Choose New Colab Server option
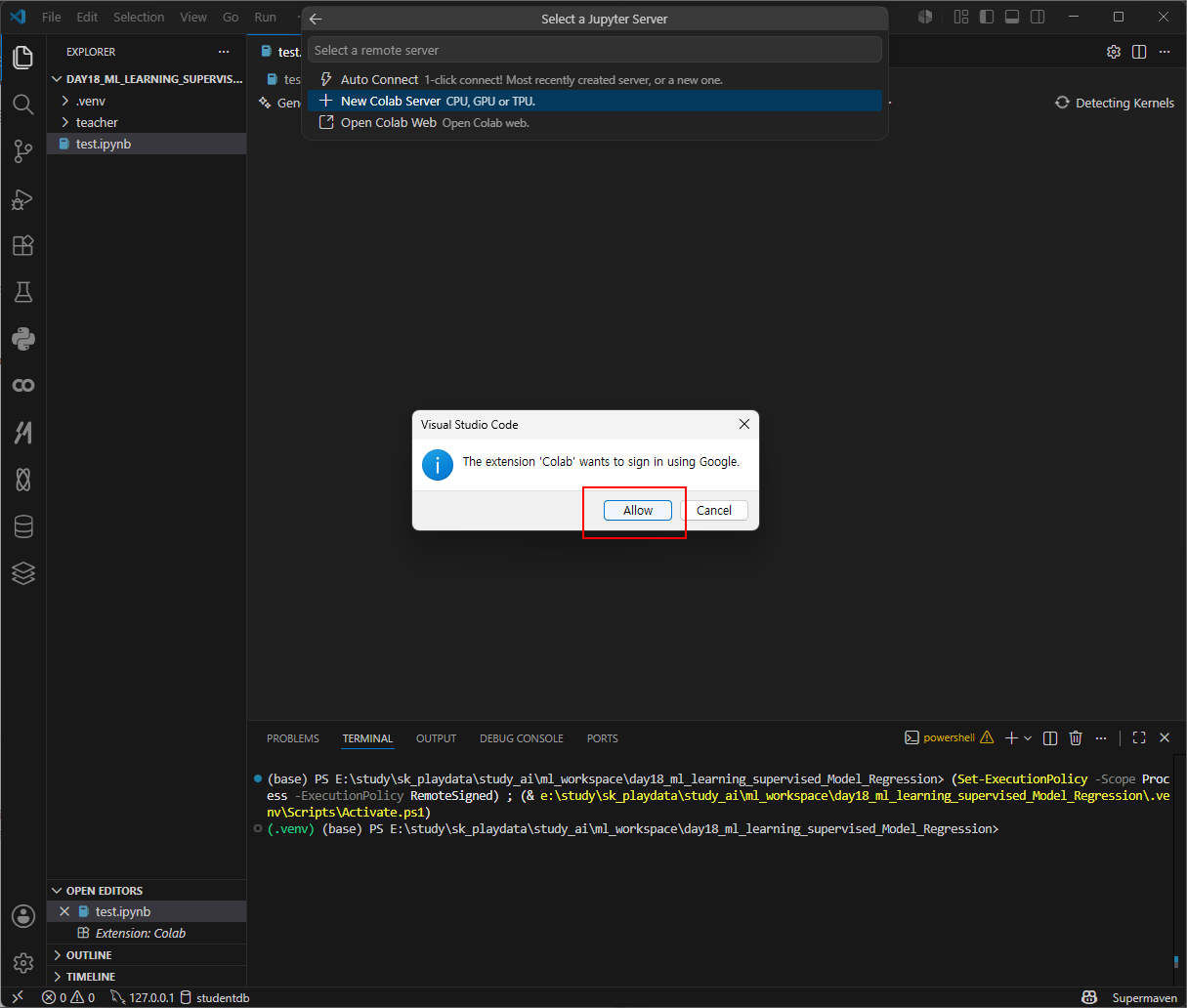Viewport: 1187px width, 1008px height. 595,101
